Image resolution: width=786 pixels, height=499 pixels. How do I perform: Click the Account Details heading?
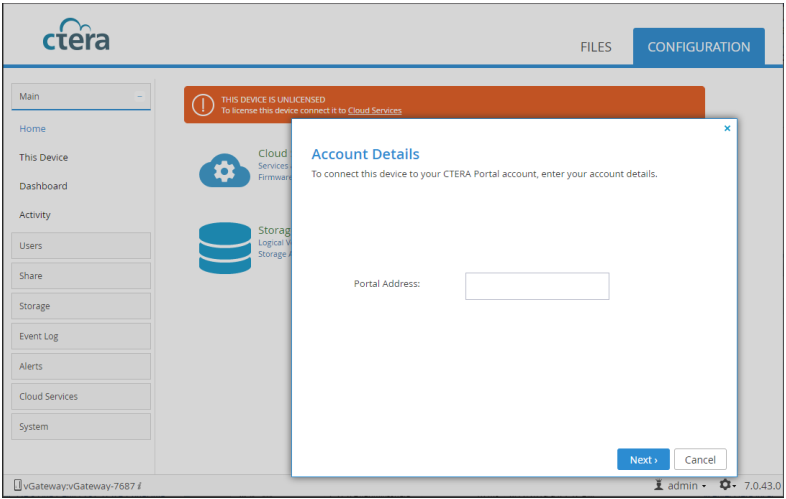coord(365,154)
